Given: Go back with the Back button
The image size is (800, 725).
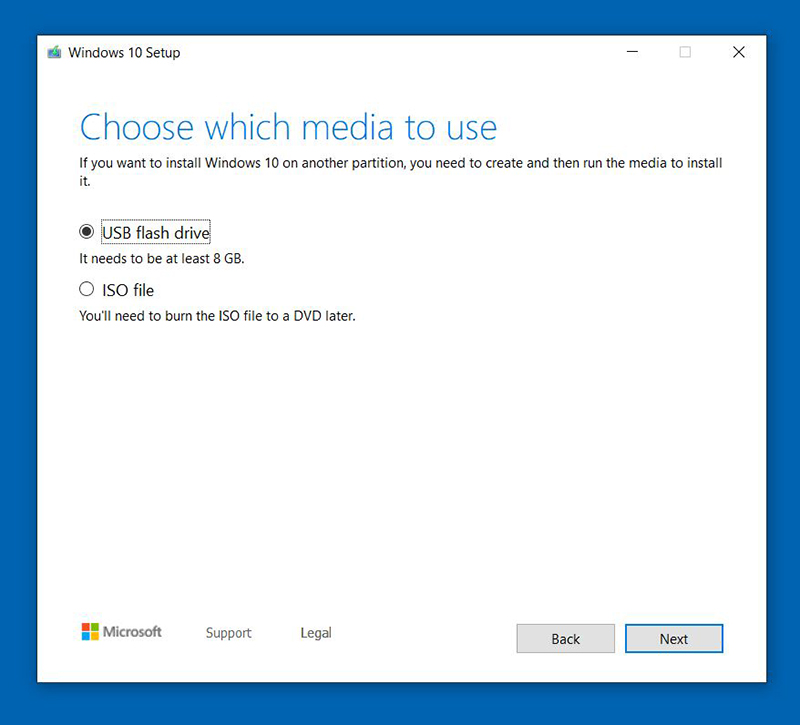Looking at the screenshot, I should click(565, 639).
